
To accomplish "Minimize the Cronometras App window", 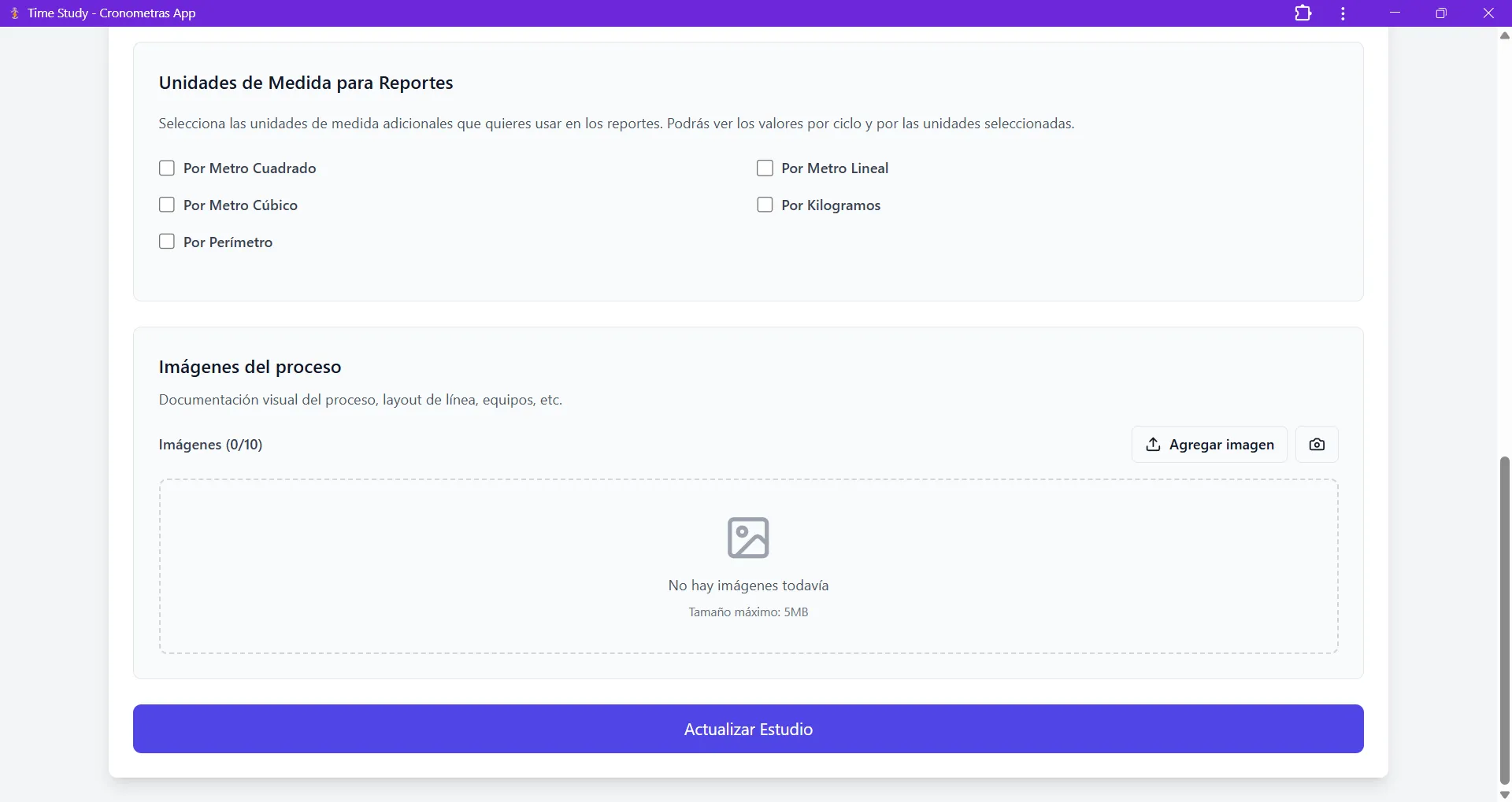I will [1395, 13].
